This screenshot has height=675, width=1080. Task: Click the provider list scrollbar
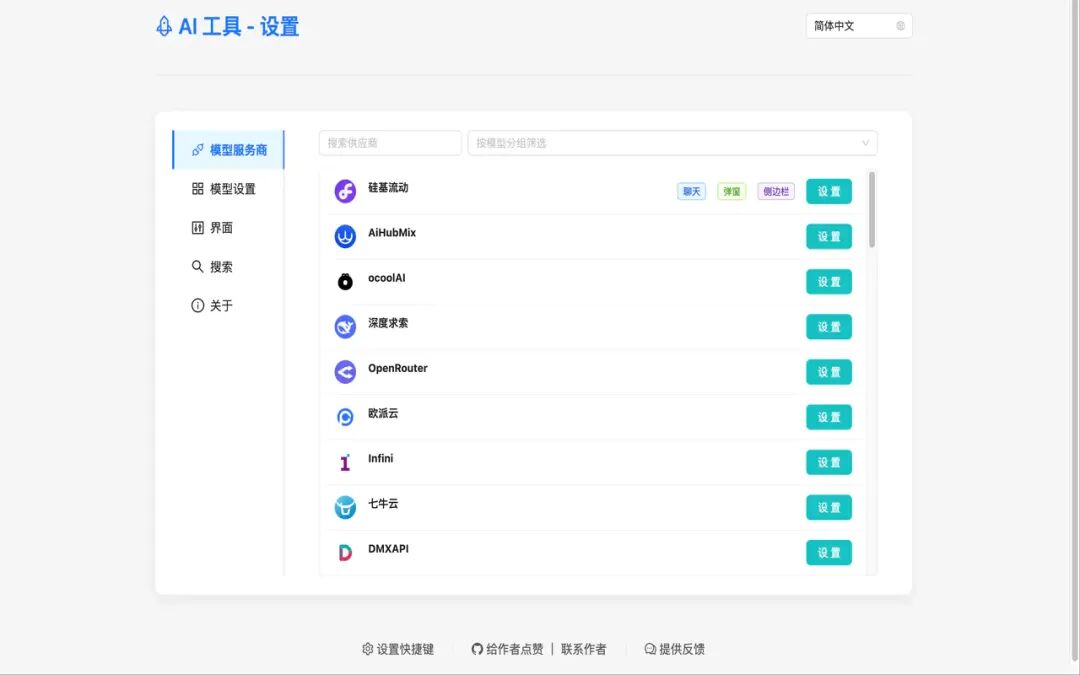click(872, 209)
